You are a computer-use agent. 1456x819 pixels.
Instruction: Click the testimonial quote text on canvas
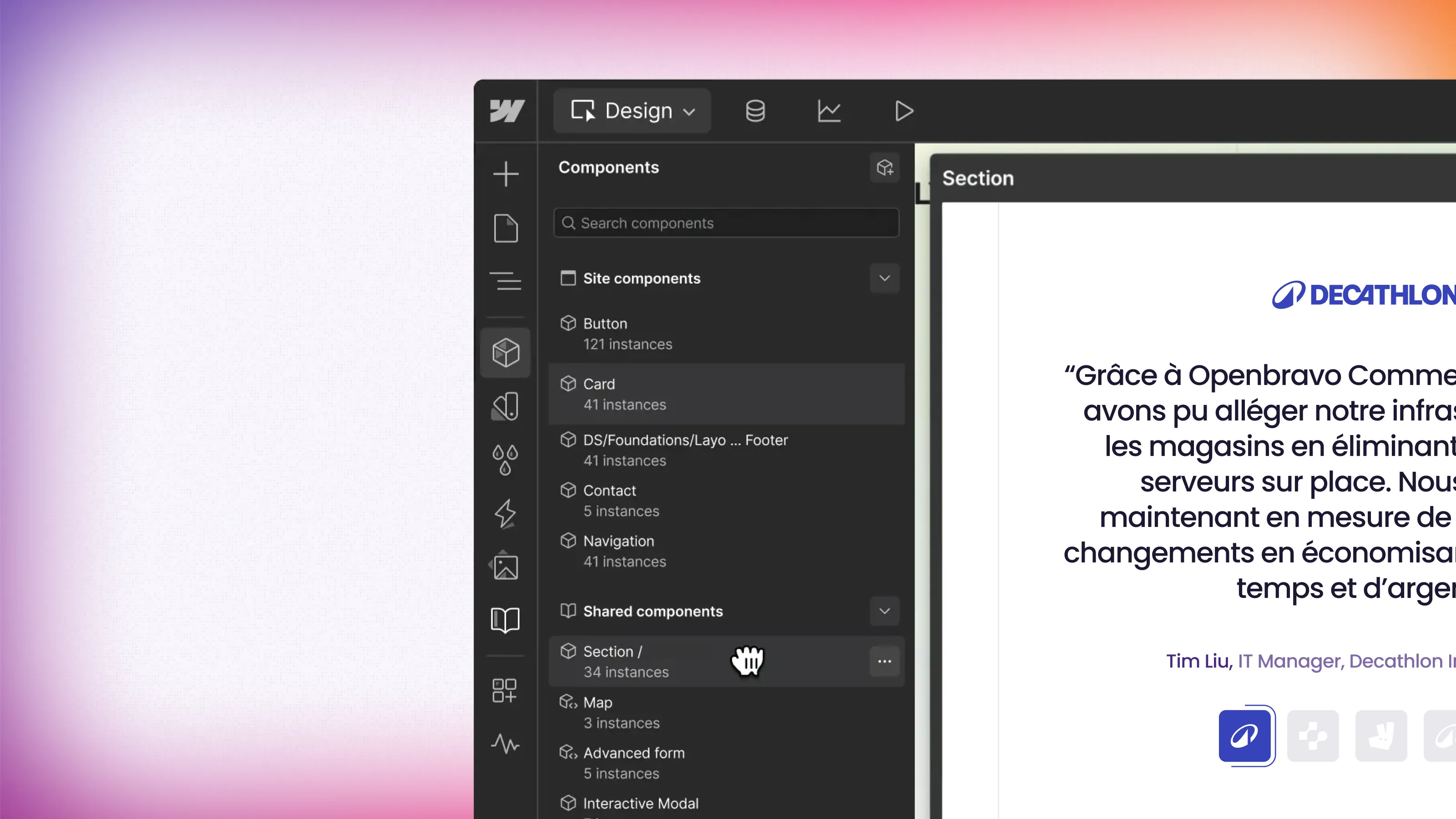click(1259, 481)
